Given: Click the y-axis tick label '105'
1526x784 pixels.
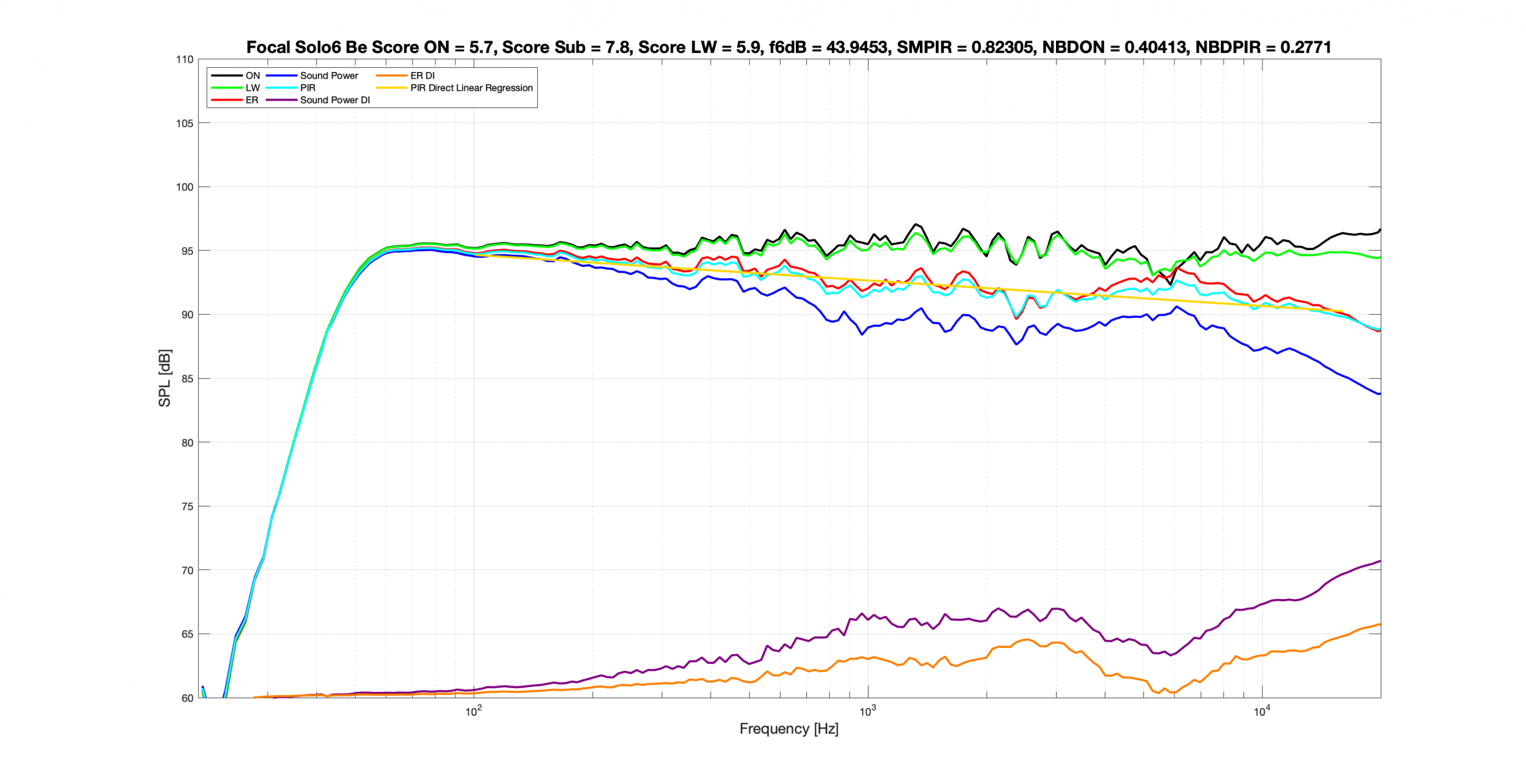Looking at the screenshot, I should [x=185, y=123].
